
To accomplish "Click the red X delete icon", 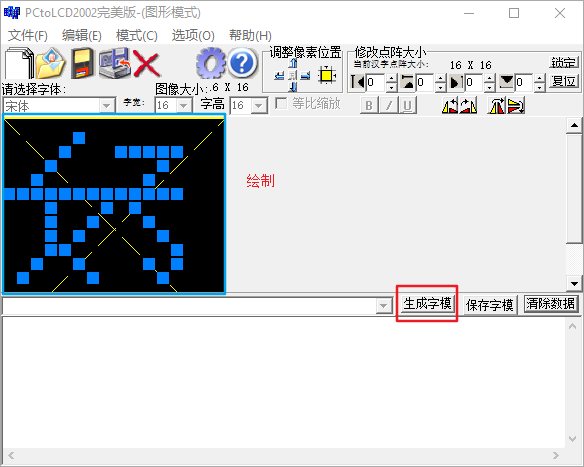I will (x=146, y=63).
